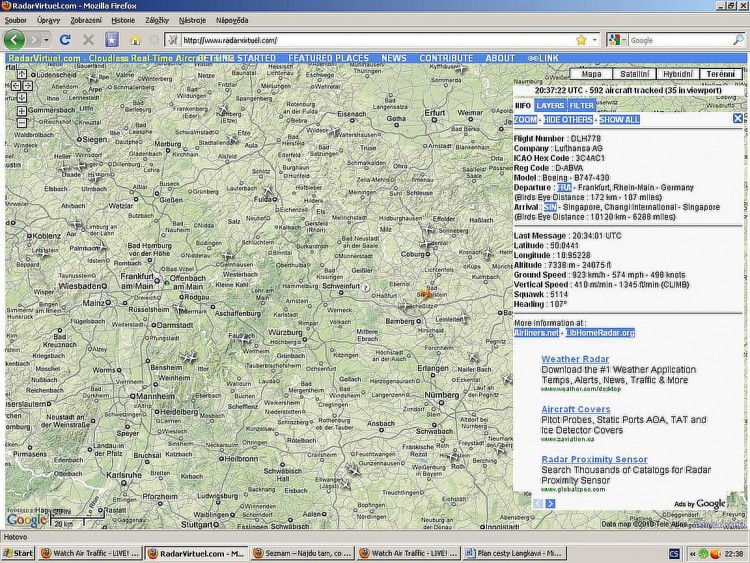Click SHOW ALL link

[619, 120]
